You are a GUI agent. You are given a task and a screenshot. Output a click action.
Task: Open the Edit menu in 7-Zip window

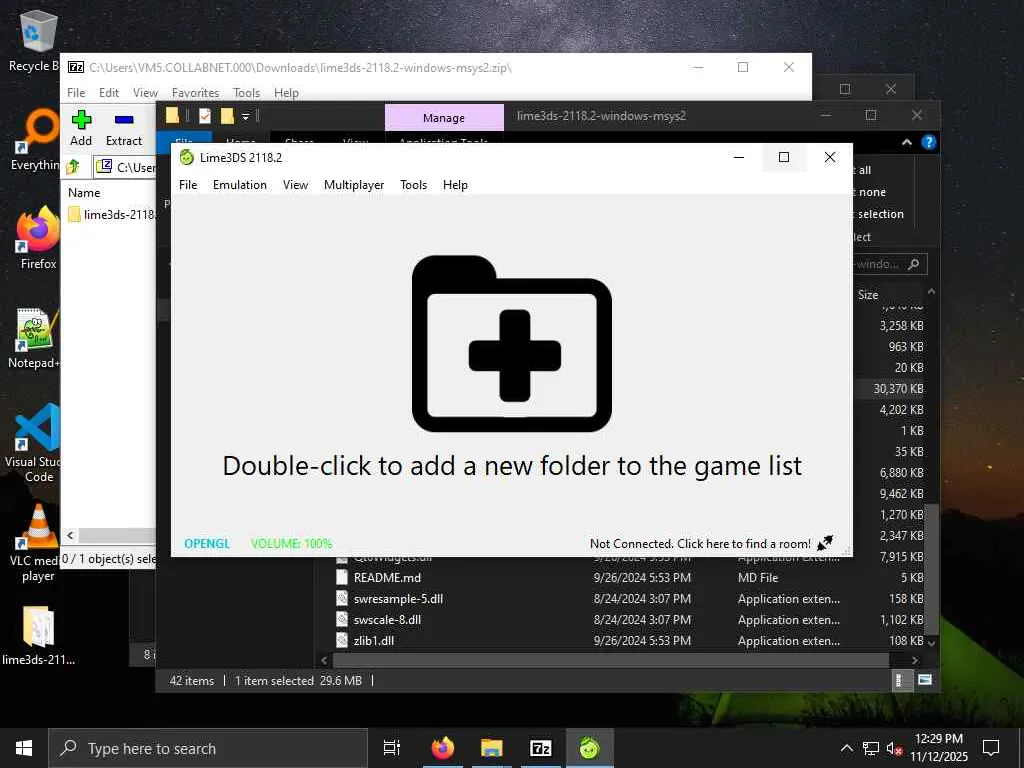click(x=109, y=93)
